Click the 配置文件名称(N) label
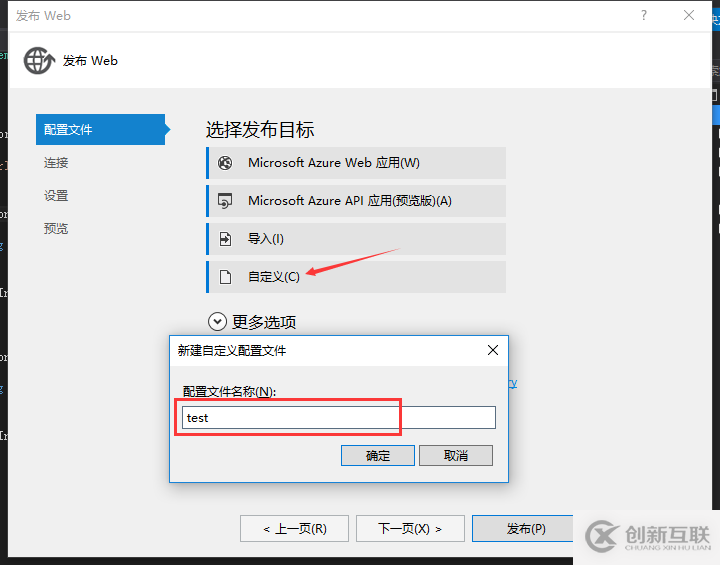Screen dimensions: 720x565 (229, 391)
